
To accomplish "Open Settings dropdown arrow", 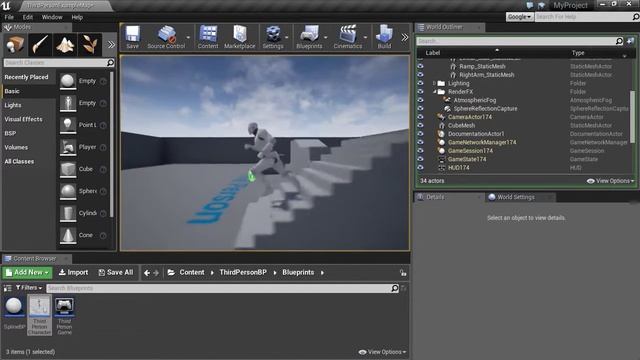I will (x=287, y=37).
